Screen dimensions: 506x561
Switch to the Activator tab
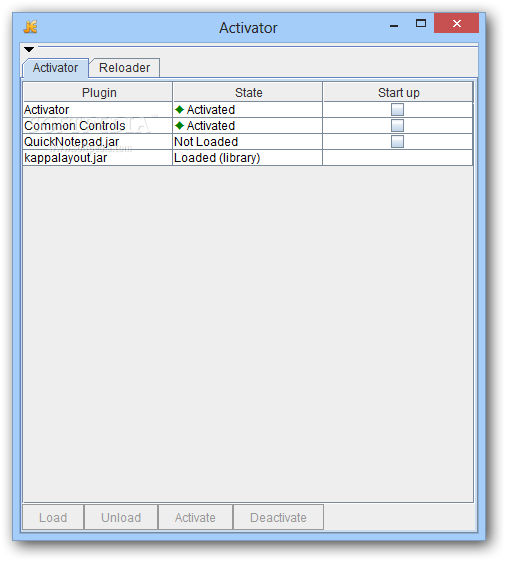(55, 68)
